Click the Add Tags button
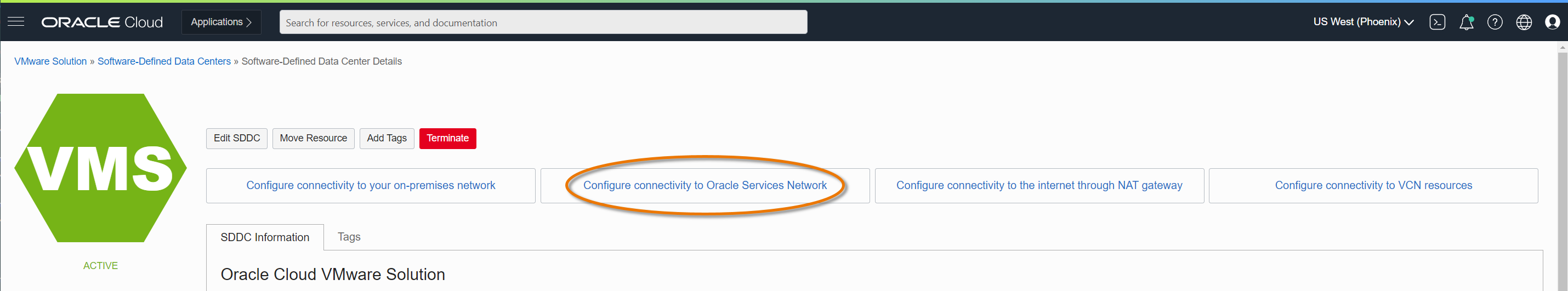The height and width of the screenshot is (291, 1568). (x=387, y=138)
